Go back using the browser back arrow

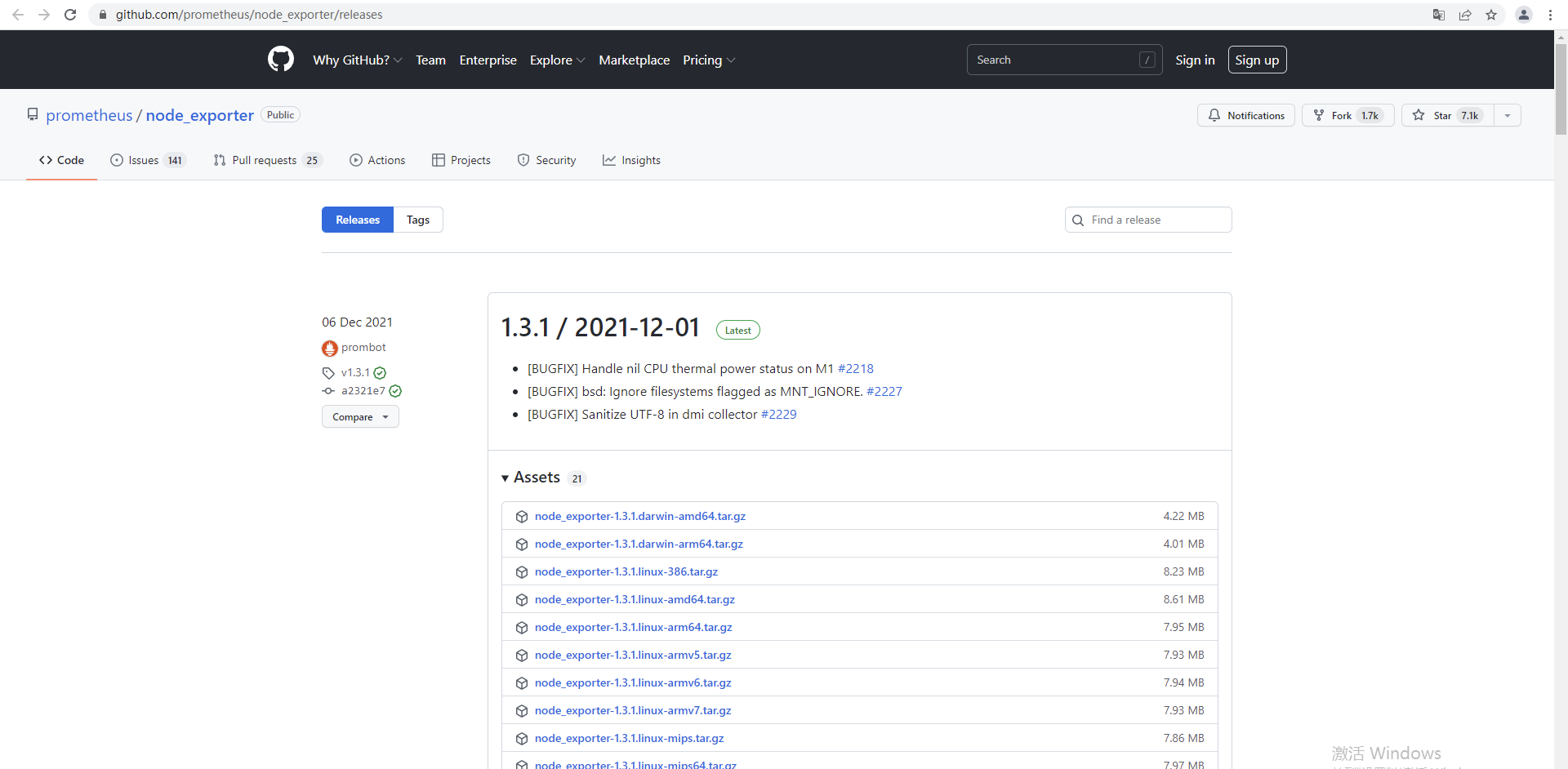(18, 15)
